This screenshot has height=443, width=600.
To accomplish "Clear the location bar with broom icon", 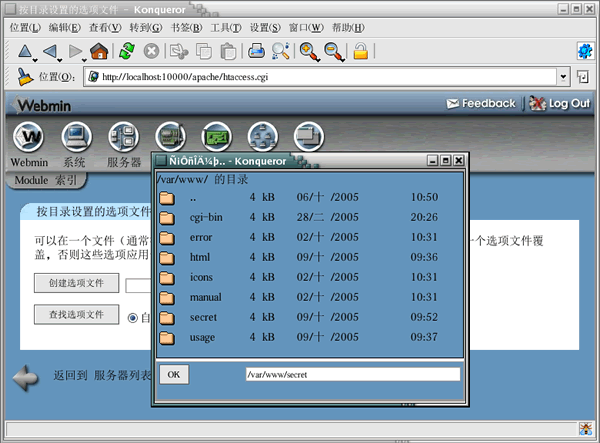I will click(x=25, y=77).
